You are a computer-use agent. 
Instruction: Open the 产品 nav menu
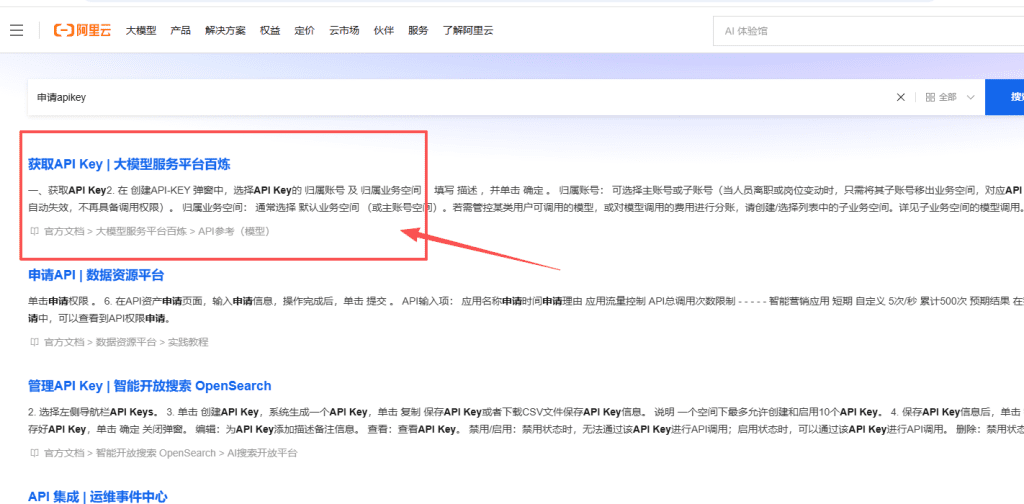point(180,30)
